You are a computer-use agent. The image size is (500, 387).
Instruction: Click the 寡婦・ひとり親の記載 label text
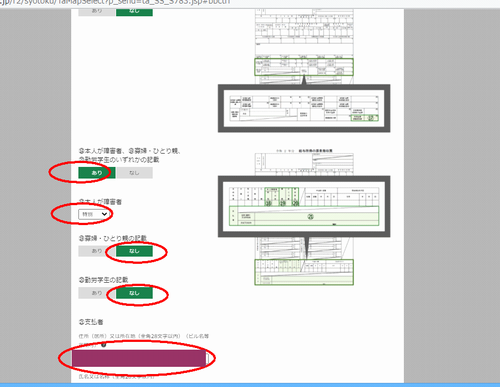pos(113,238)
